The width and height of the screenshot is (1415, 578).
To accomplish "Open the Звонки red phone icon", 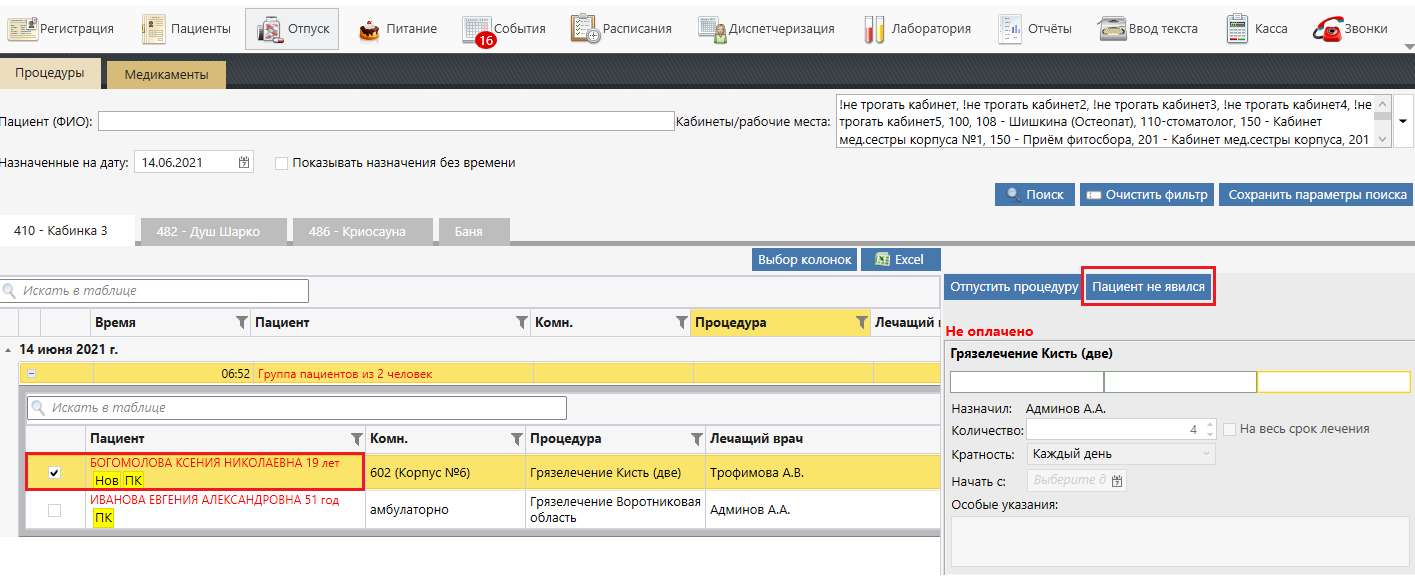I will [1328, 29].
